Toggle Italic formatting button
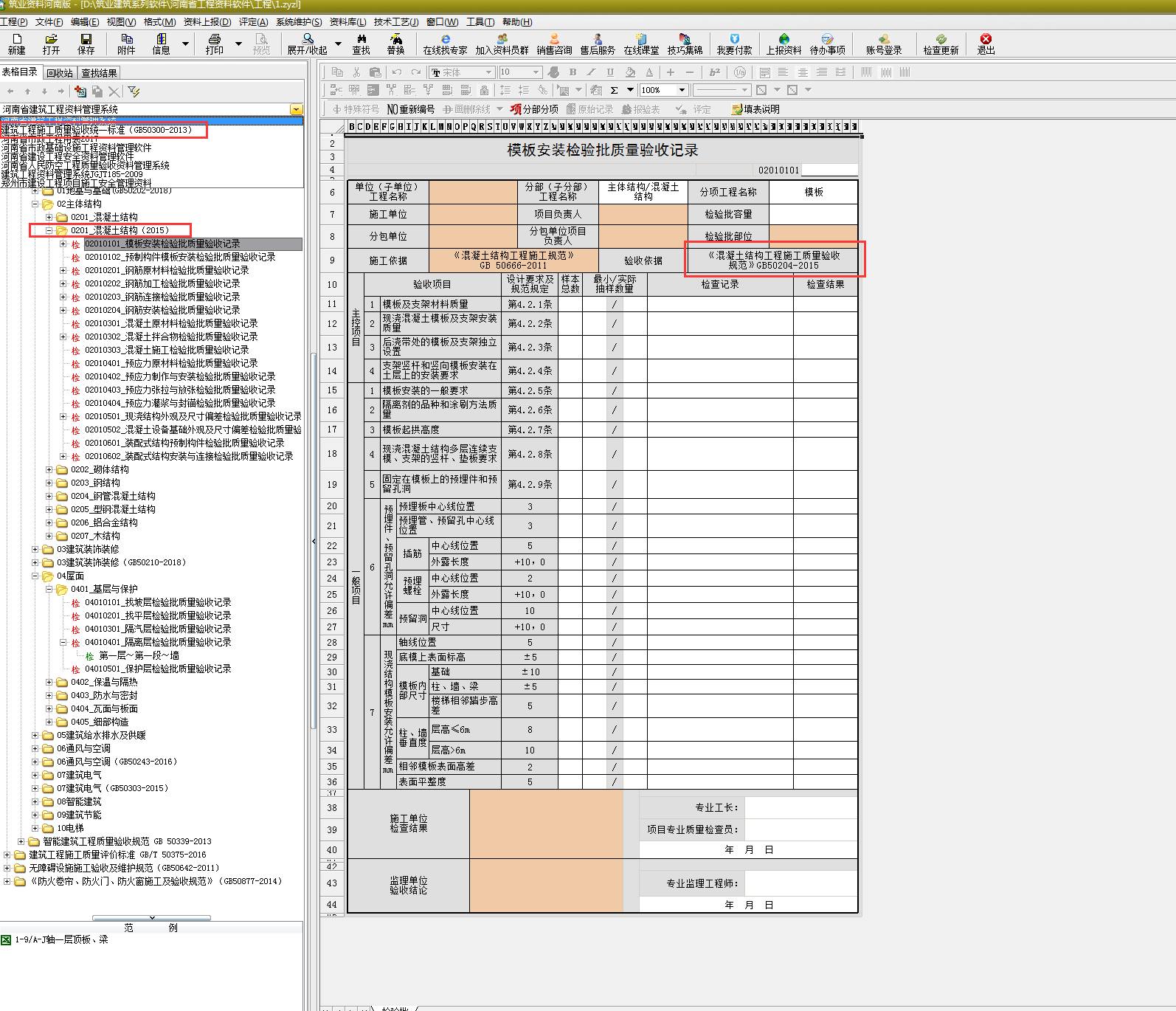Image resolution: width=1176 pixels, height=1011 pixels. click(x=591, y=72)
